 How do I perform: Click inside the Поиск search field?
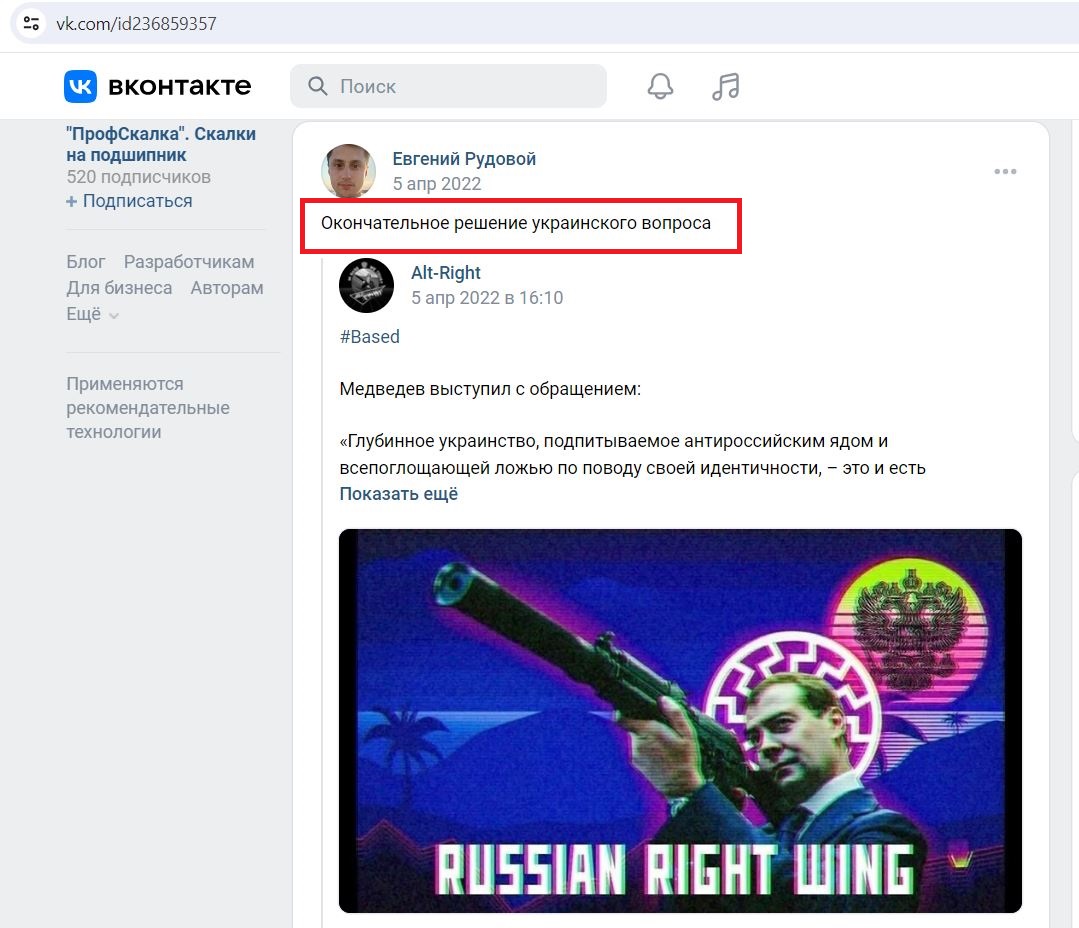pos(449,86)
